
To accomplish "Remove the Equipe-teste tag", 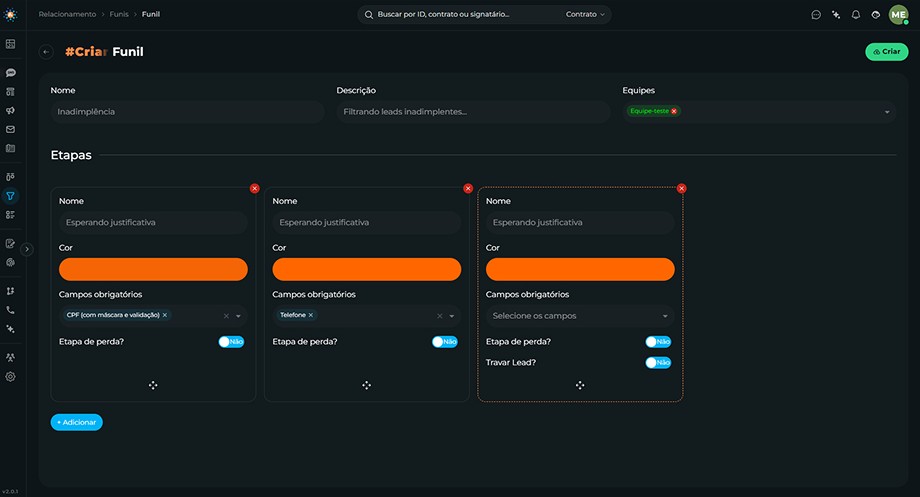I will coord(674,111).
